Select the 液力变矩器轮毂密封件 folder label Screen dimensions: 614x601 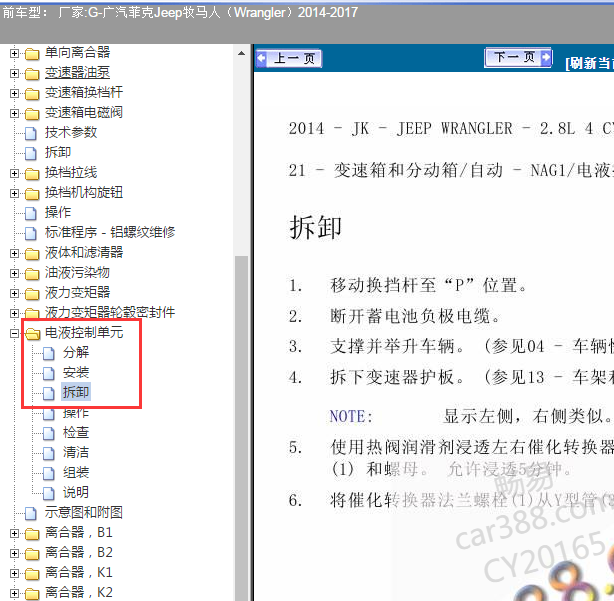click(x=110, y=312)
